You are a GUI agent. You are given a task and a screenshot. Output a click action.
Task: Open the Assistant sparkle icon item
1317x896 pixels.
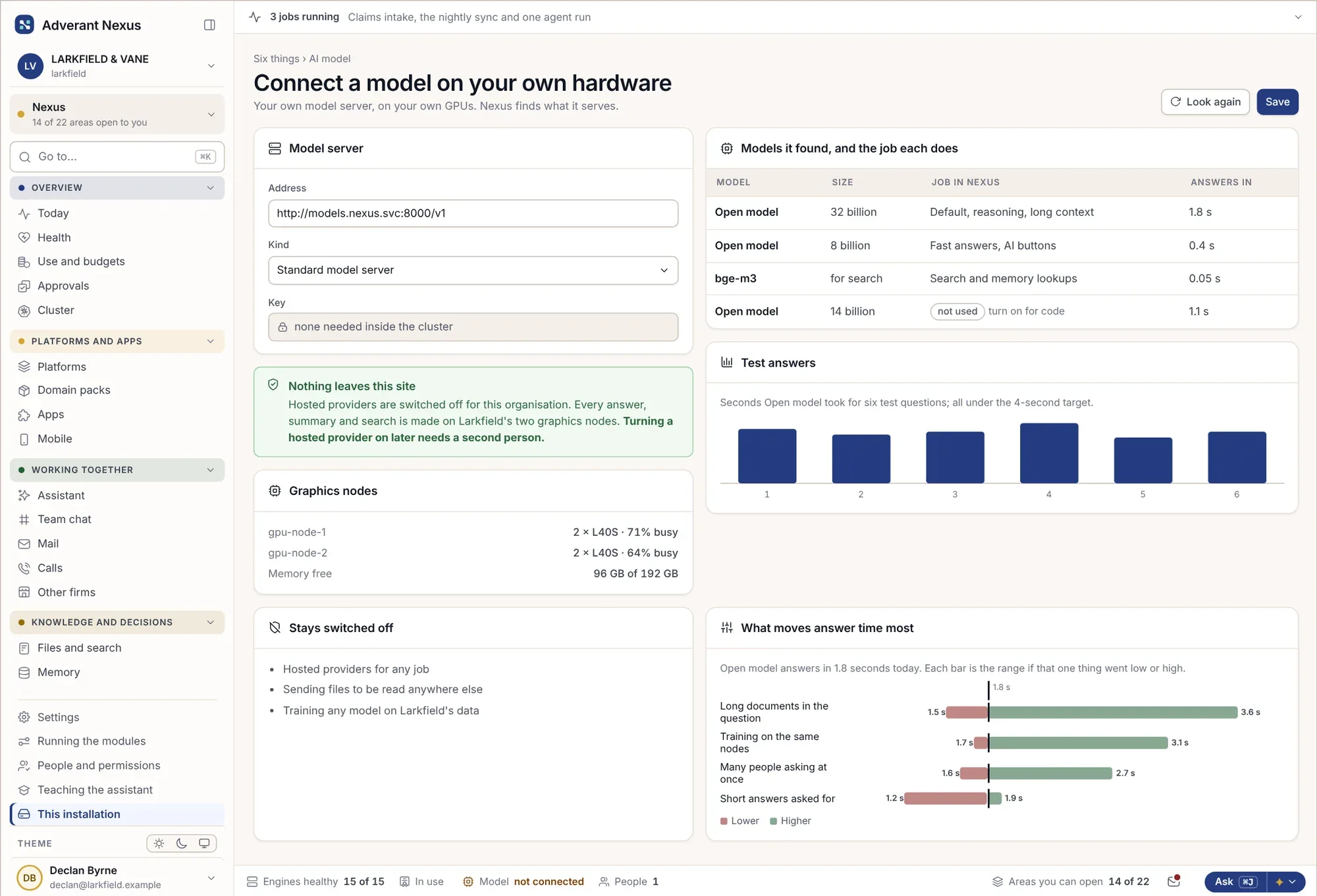[24, 496]
